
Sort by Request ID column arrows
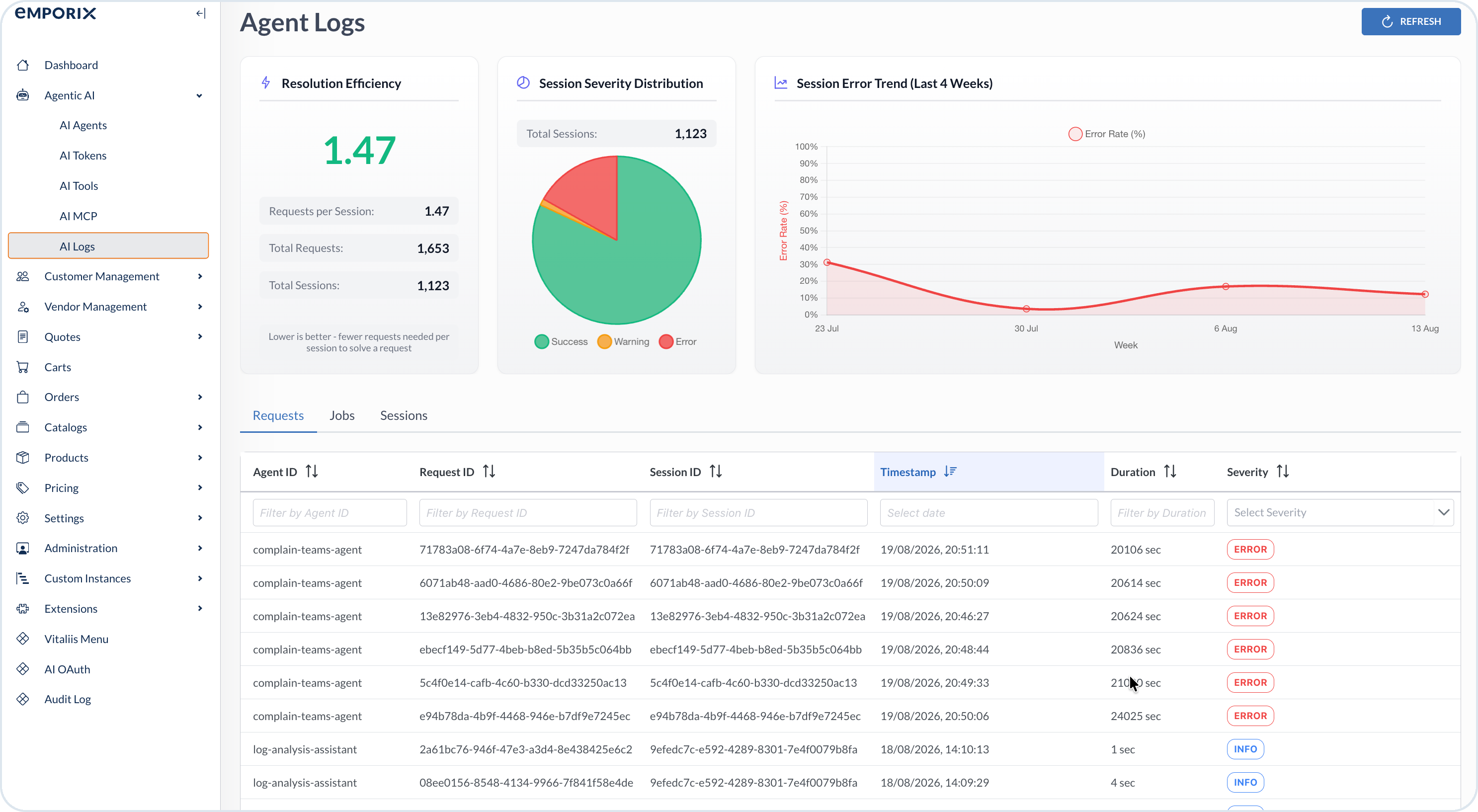point(489,471)
